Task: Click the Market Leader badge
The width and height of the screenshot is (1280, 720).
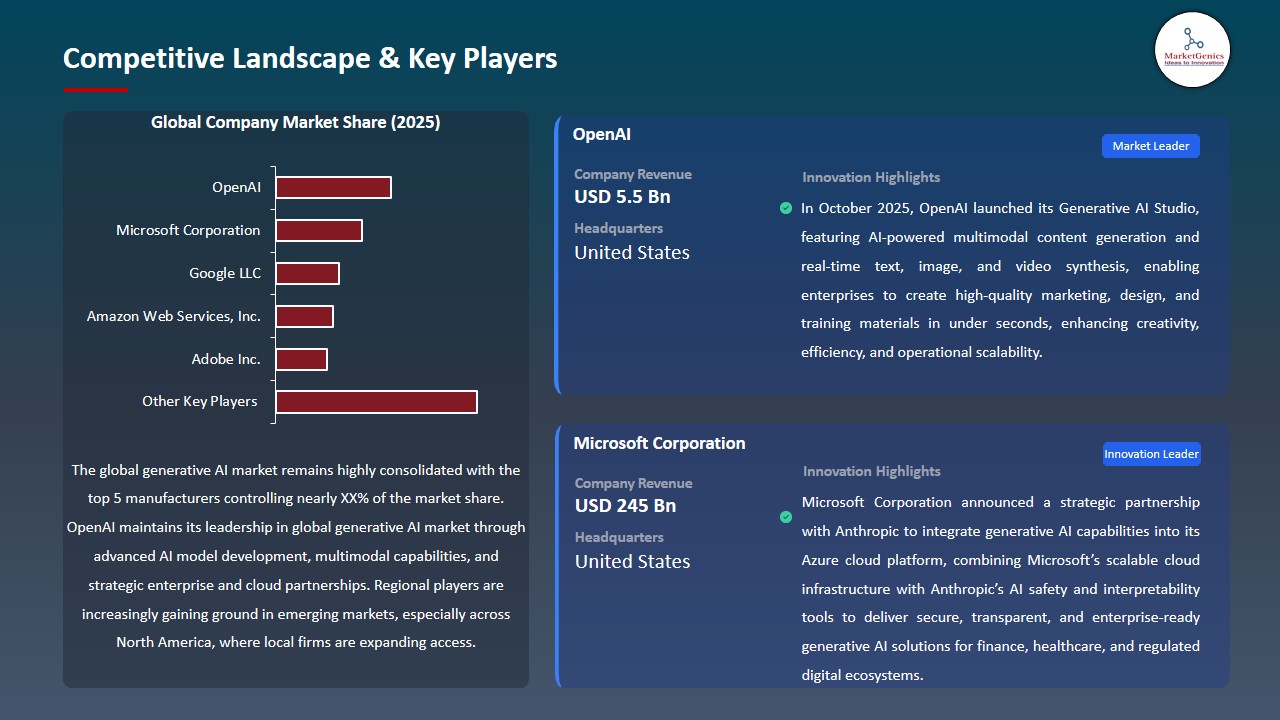Action: 1151,146
